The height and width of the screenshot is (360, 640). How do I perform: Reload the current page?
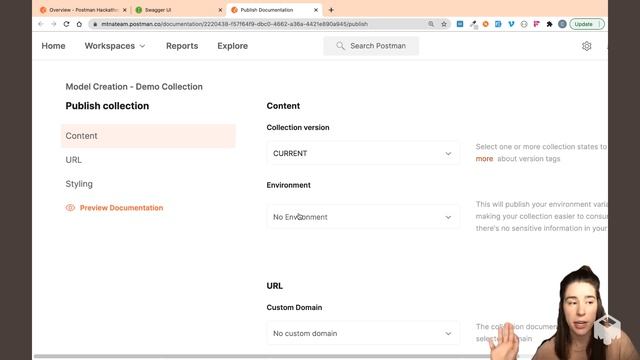66,24
